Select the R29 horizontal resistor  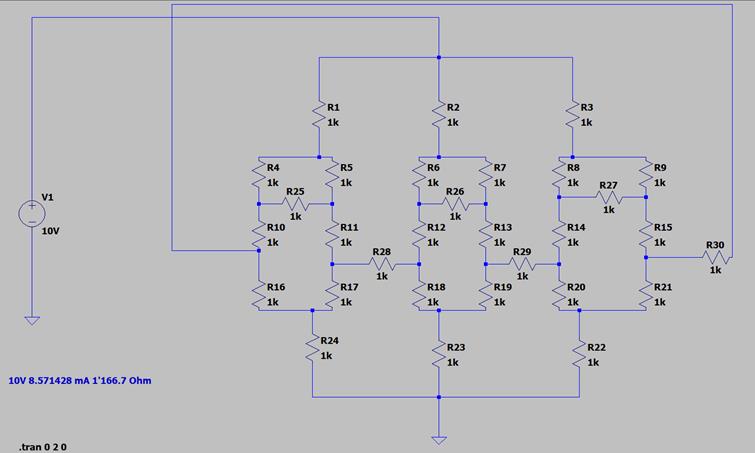pos(522,265)
